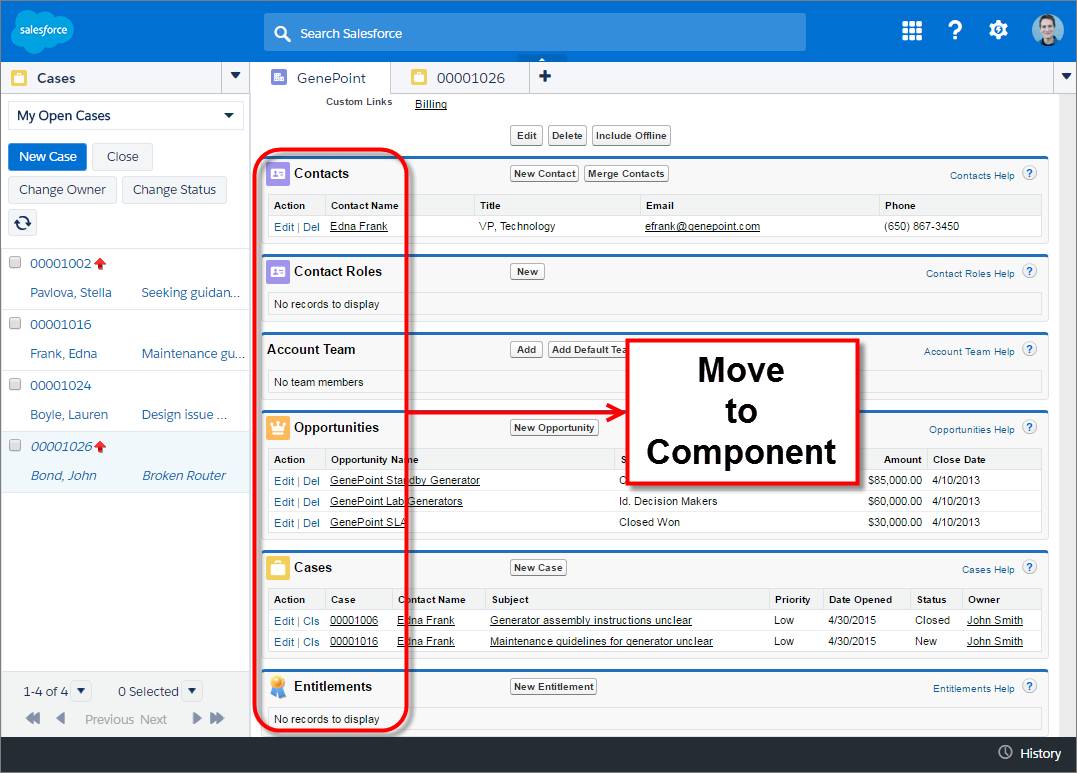The height and width of the screenshot is (773, 1077).
Task: Open the History clock icon
Action: [x=1006, y=752]
